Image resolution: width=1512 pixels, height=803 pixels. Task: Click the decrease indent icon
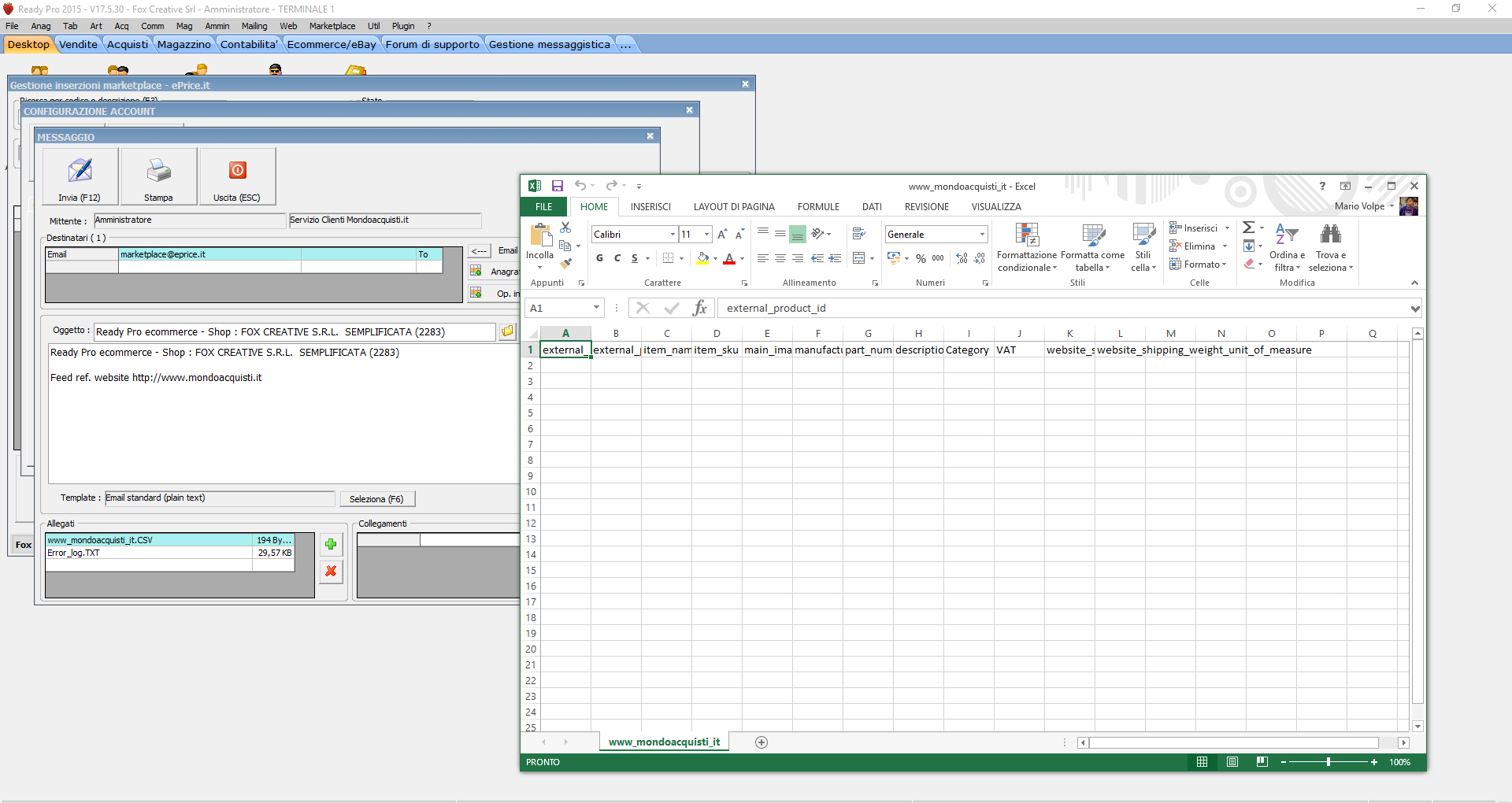817,258
